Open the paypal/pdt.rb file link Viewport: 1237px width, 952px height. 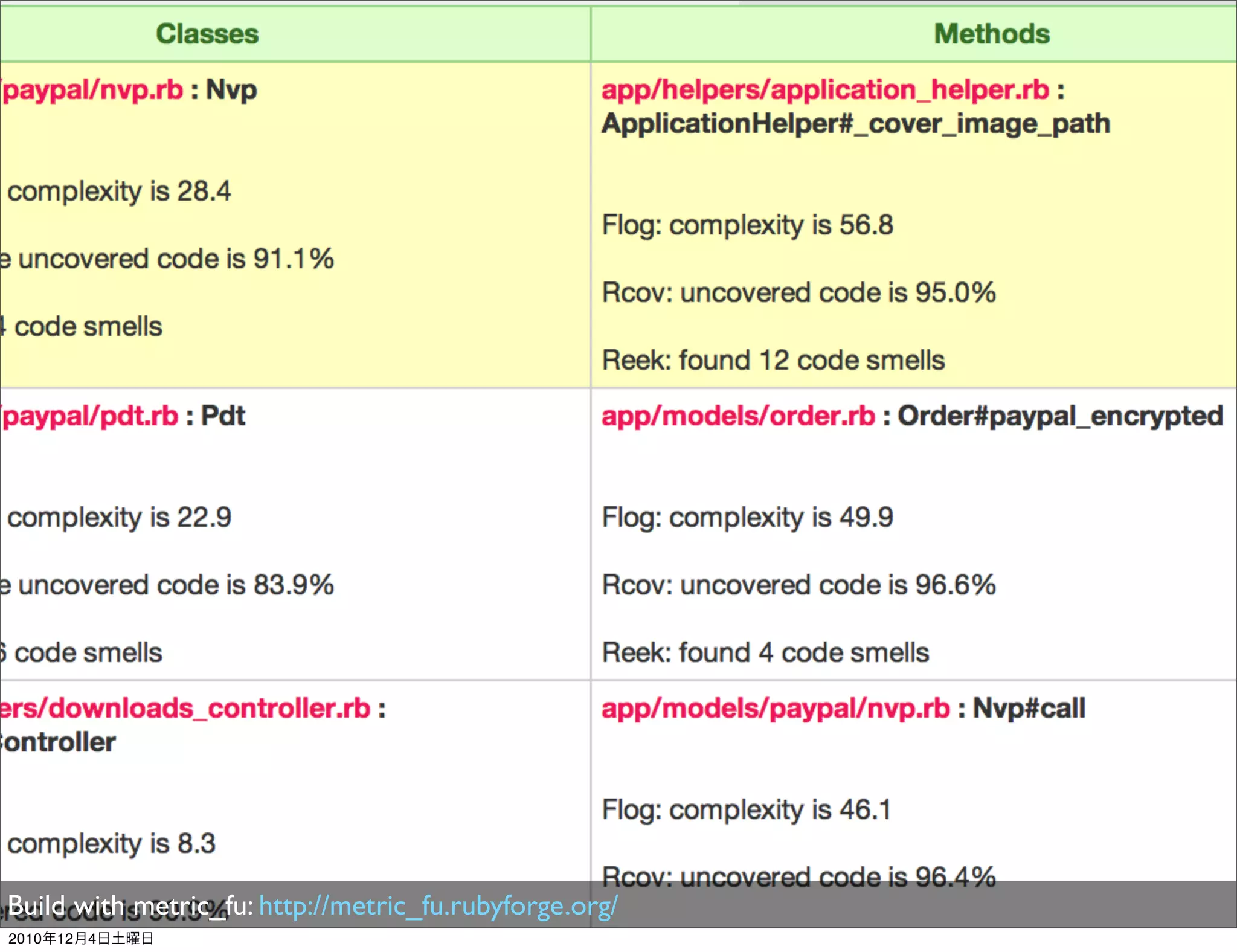pyautogui.click(x=89, y=416)
